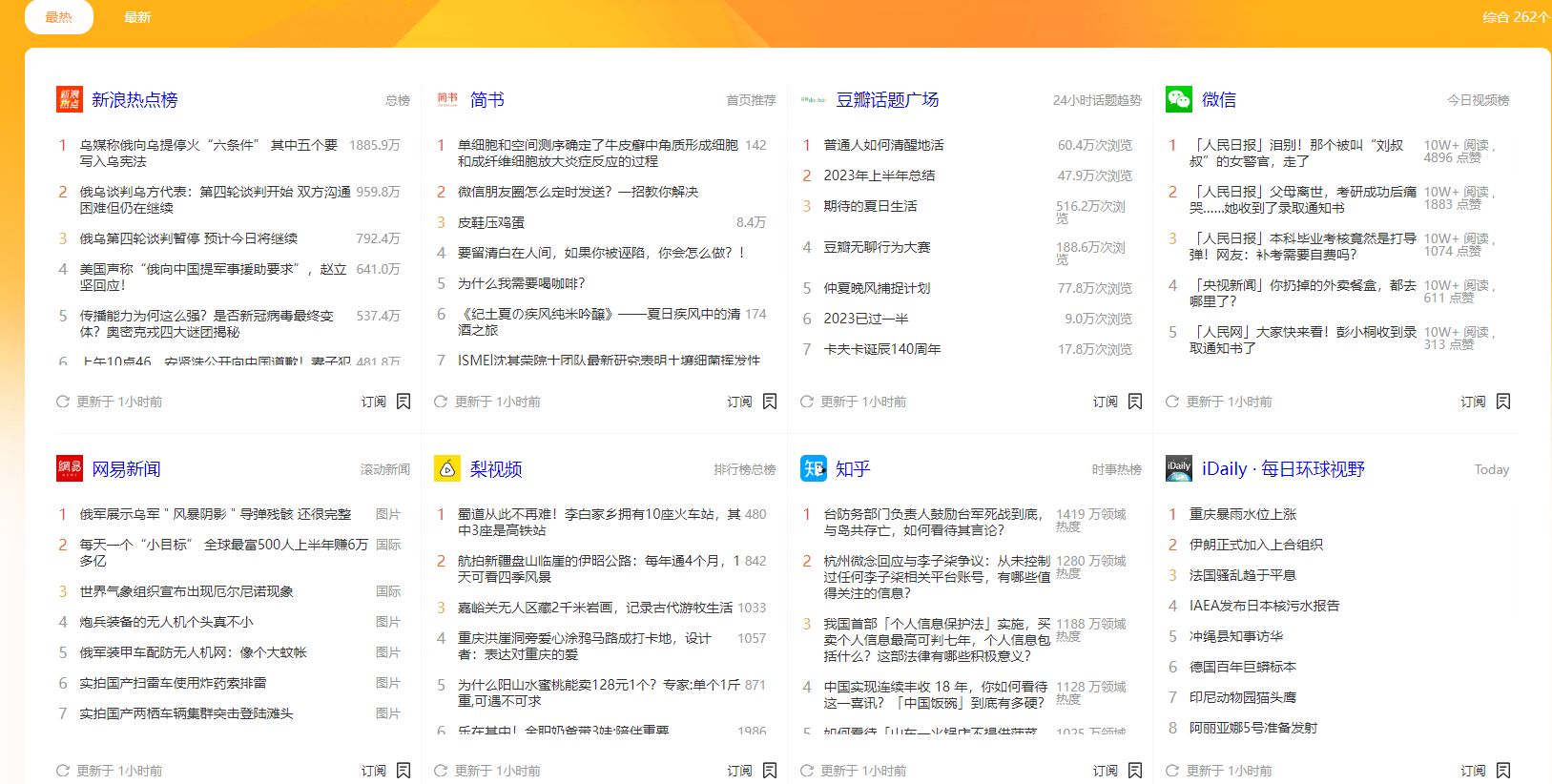Image resolution: width=1552 pixels, height=784 pixels.
Task: Open 网易 headline 世界气象组织宣布出现厄尔尼诺现象
Action: tap(187, 591)
